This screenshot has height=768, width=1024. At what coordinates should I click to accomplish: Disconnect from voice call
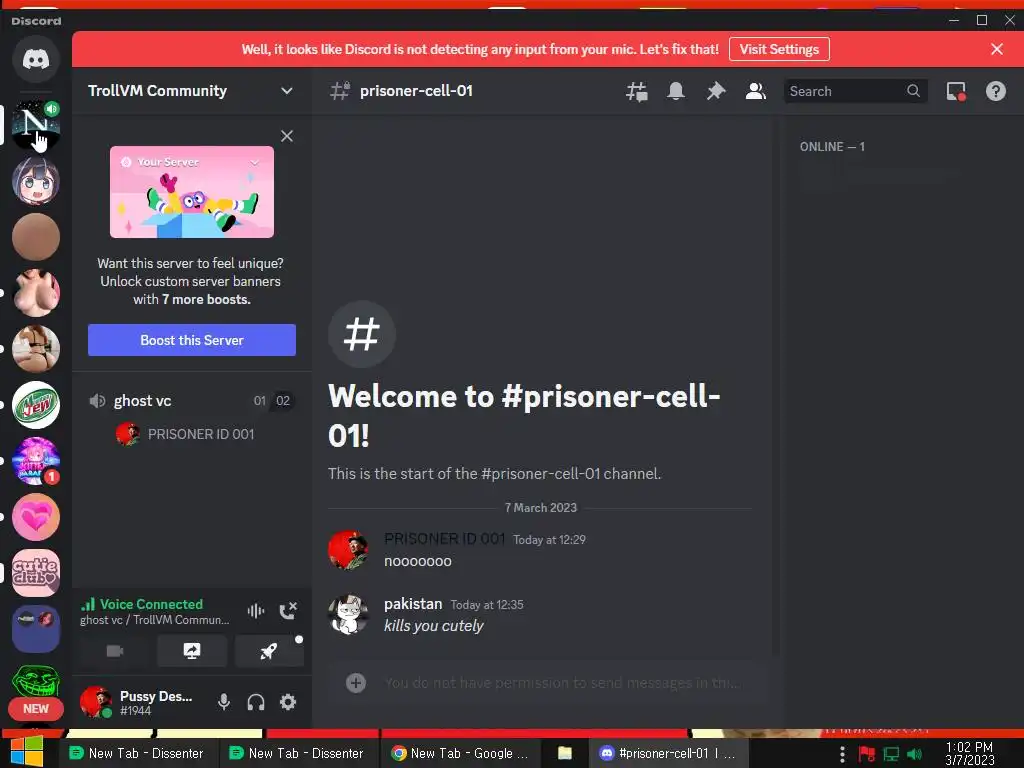288,611
